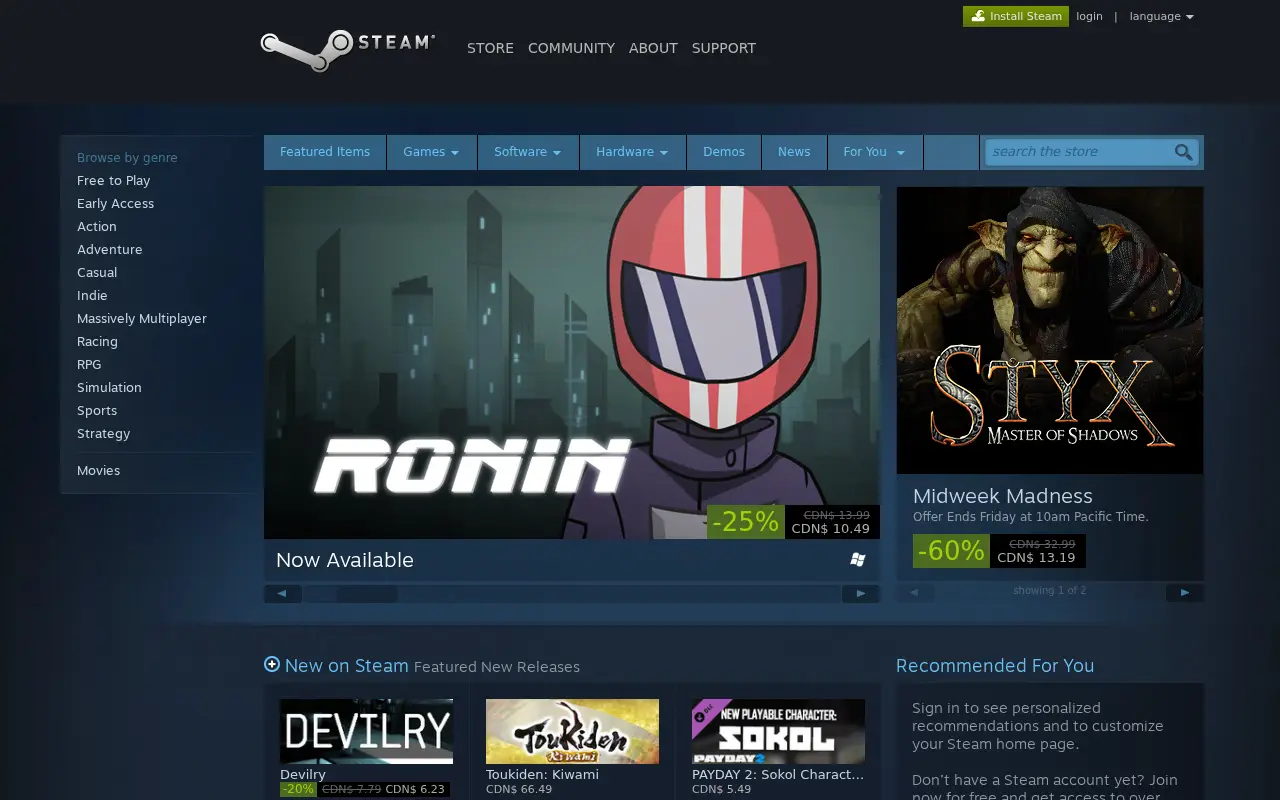Browse Free to Play genre
The image size is (1280, 800).
[113, 181]
